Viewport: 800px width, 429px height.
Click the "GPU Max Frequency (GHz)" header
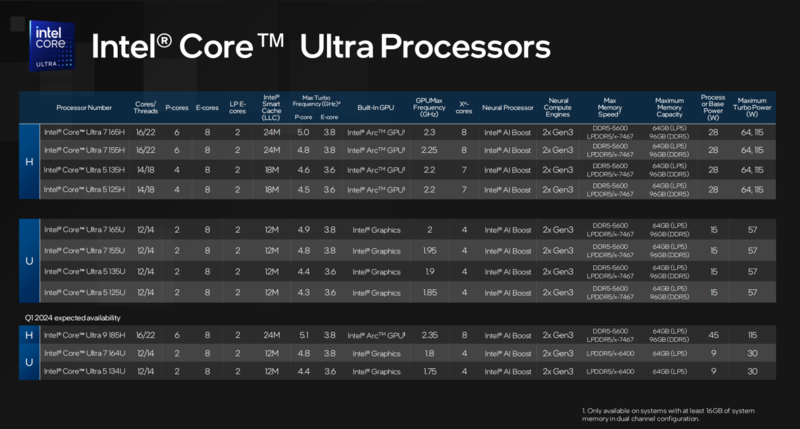pos(429,108)
